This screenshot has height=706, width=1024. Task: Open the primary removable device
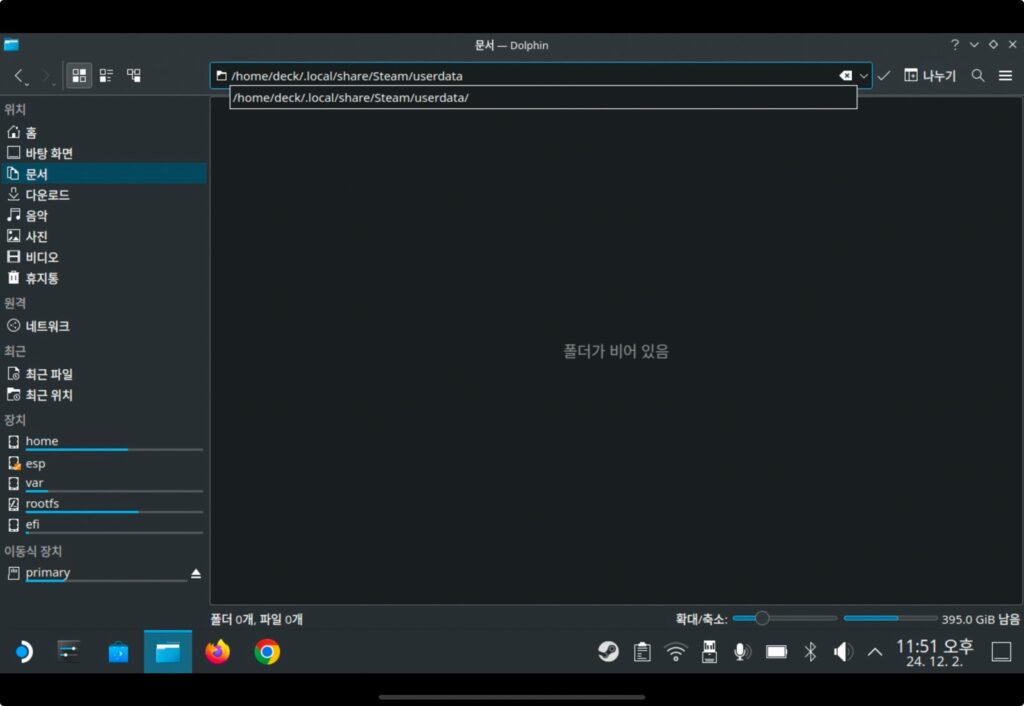click(95, 573)
